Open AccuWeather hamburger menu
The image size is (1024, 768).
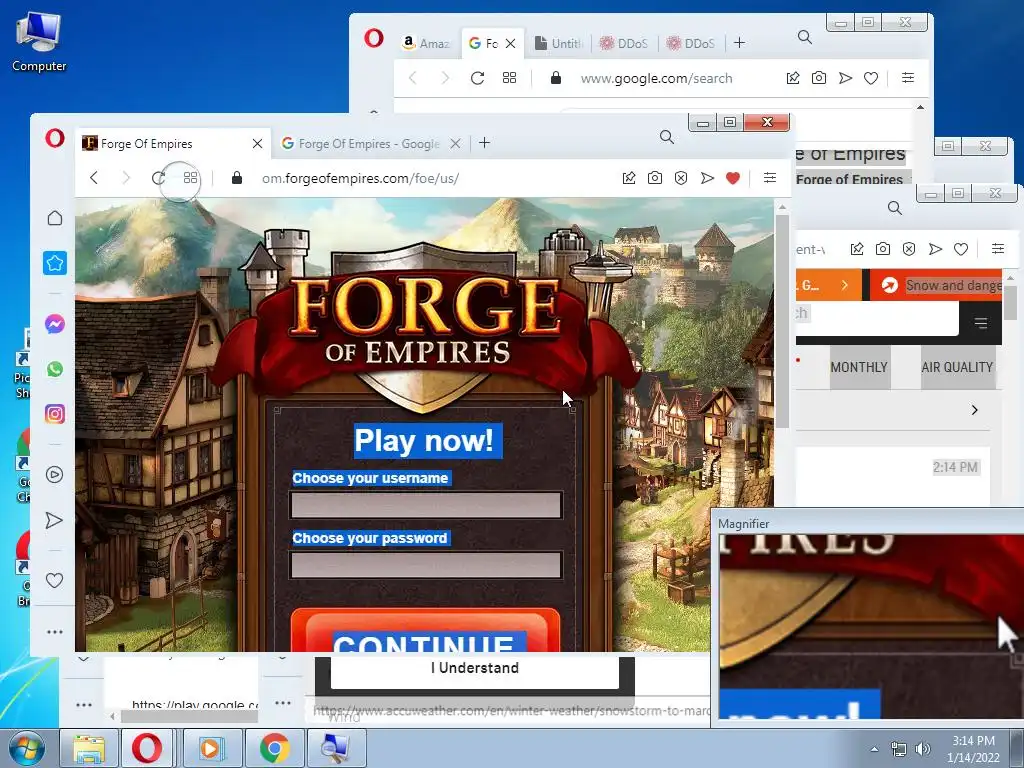[980, 323]
